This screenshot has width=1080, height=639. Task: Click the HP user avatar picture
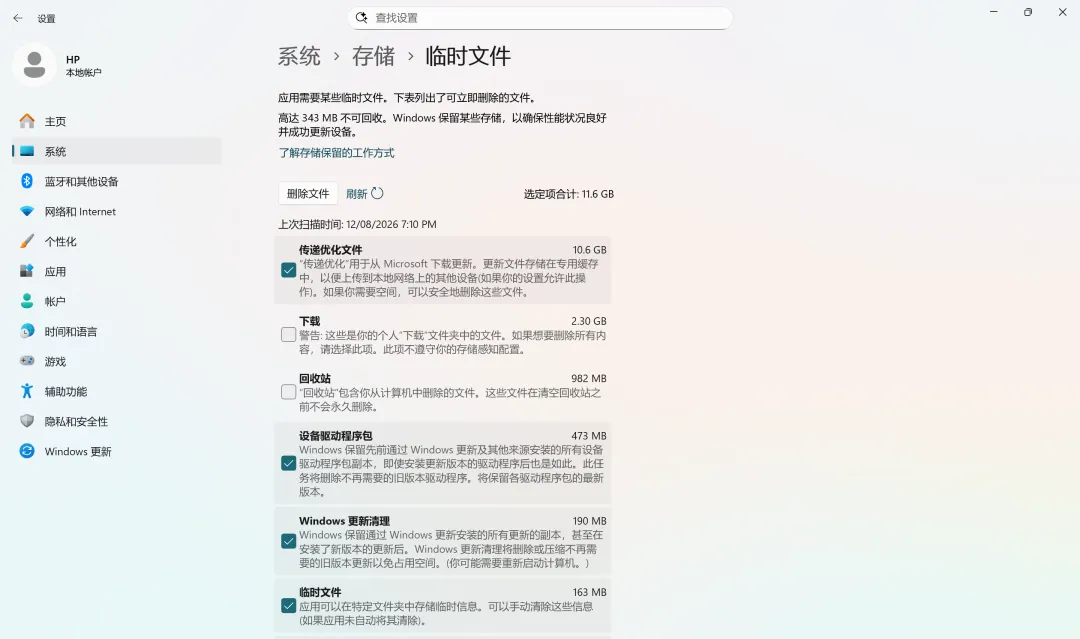point(34,65)
